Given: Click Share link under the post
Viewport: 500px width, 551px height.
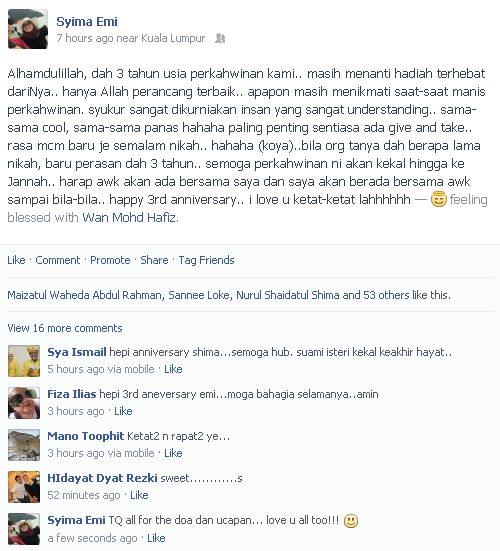Looking at the screenshot, I should 154,260.
